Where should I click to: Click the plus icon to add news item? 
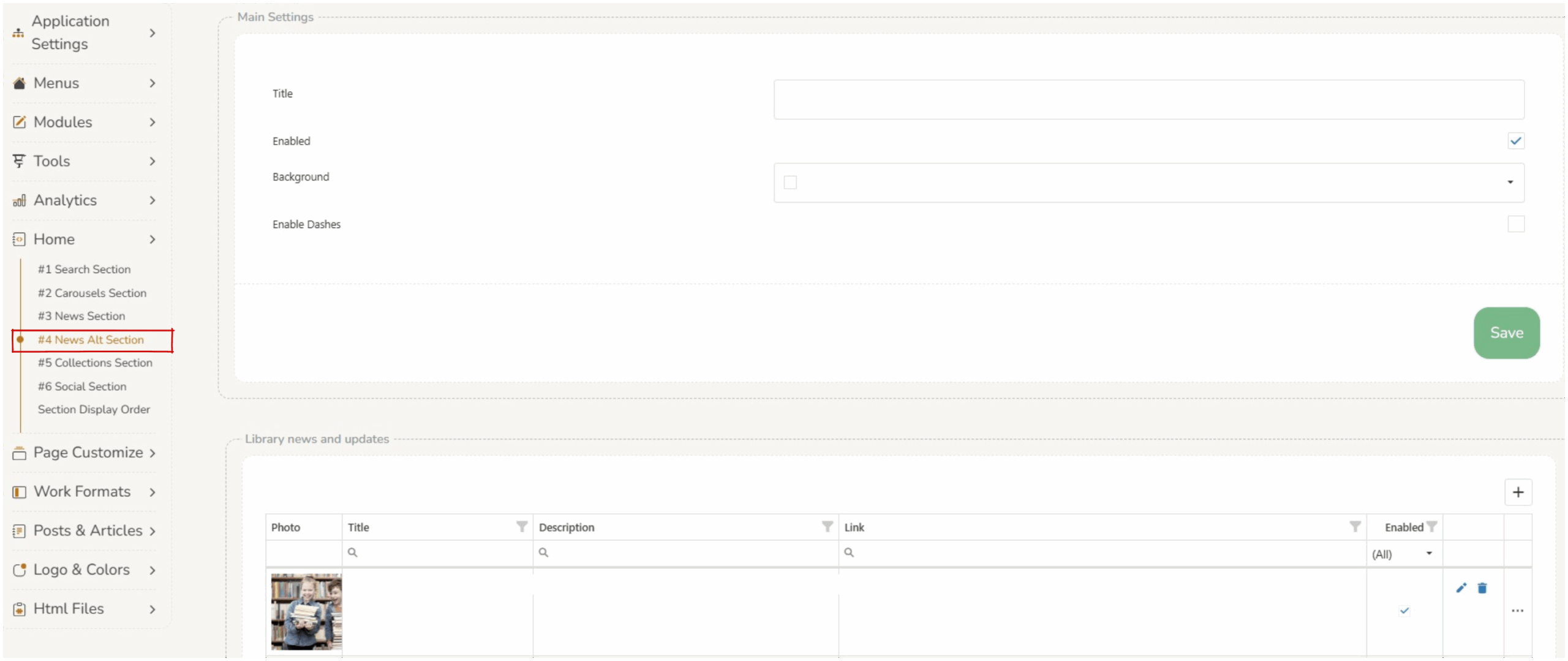1518,492
